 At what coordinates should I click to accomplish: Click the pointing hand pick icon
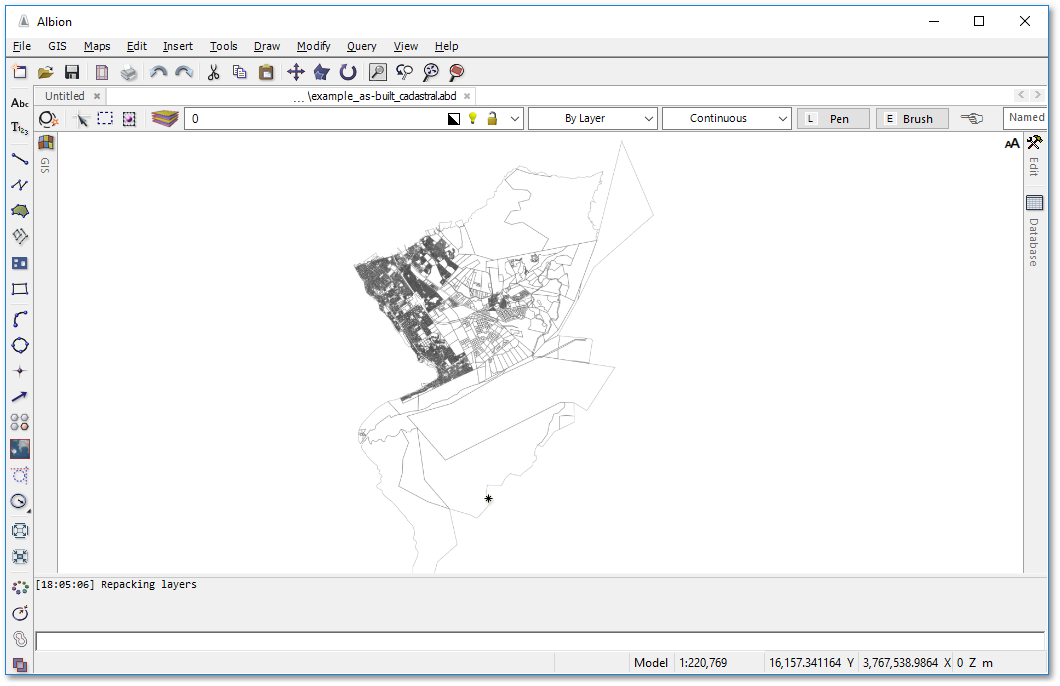972,118
